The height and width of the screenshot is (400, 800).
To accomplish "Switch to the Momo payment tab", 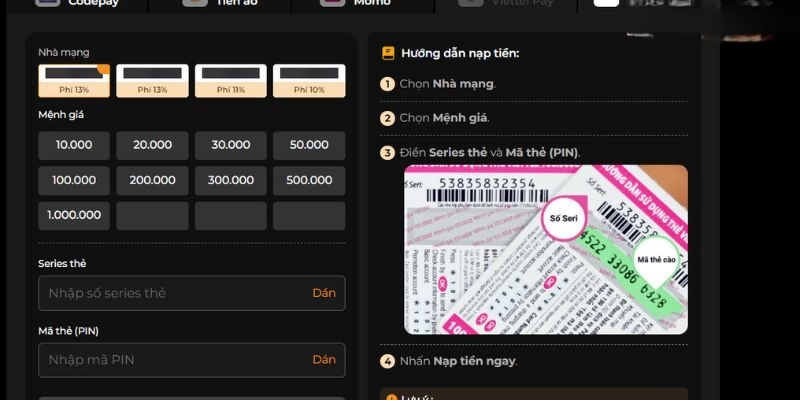I will (363, 4).
